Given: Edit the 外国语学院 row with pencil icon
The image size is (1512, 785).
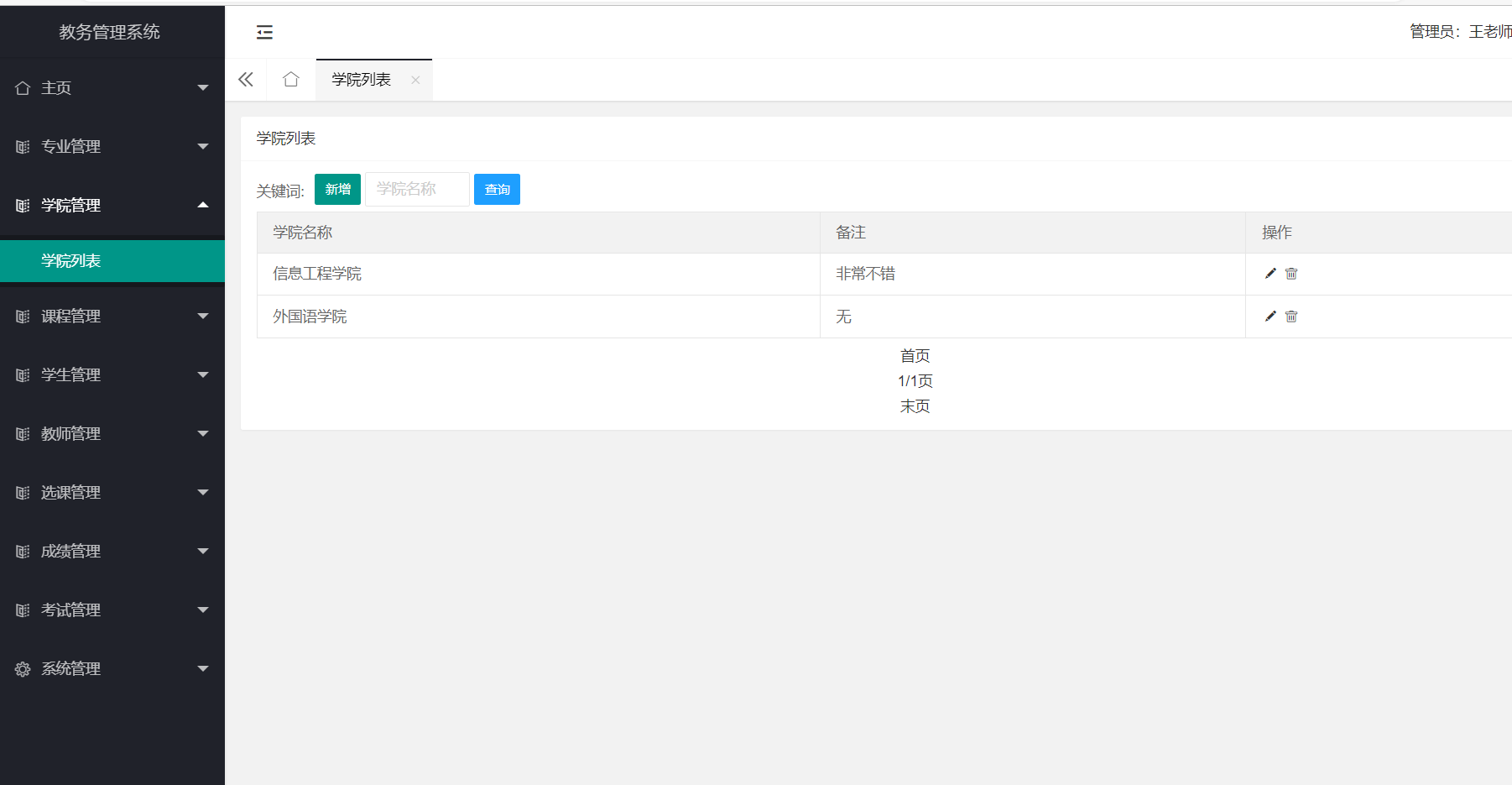Looking at the screenshot, I should [1270, 317].
